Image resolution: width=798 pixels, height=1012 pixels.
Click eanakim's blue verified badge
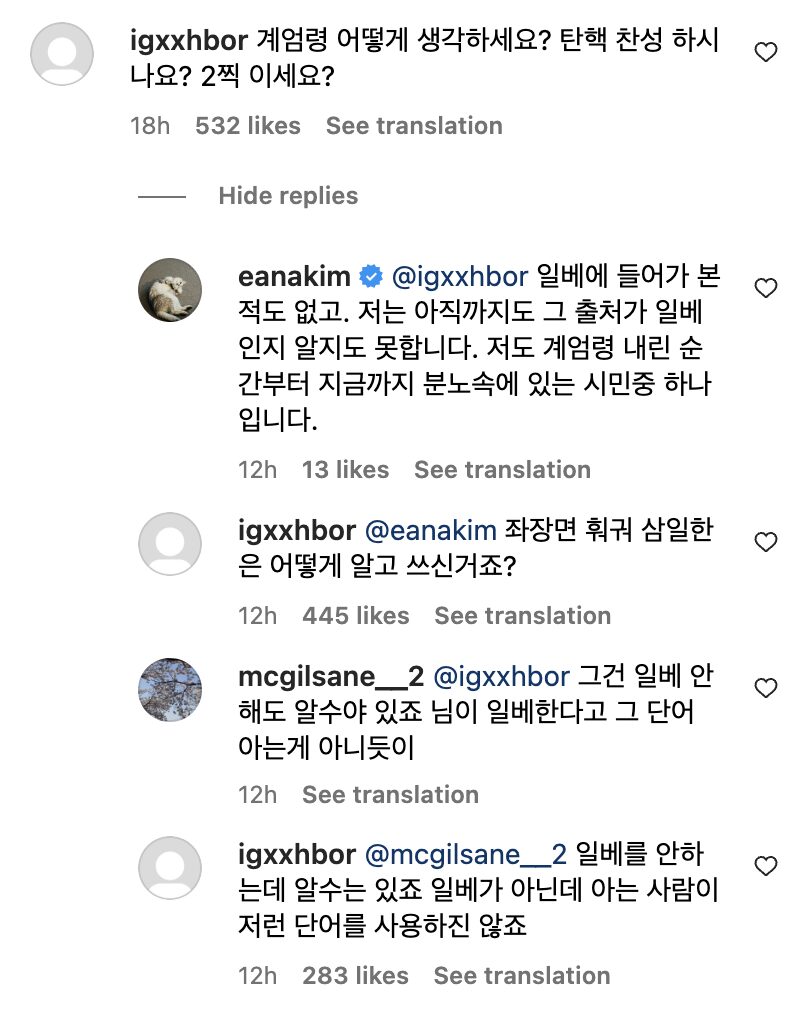[x=369, y=275]
